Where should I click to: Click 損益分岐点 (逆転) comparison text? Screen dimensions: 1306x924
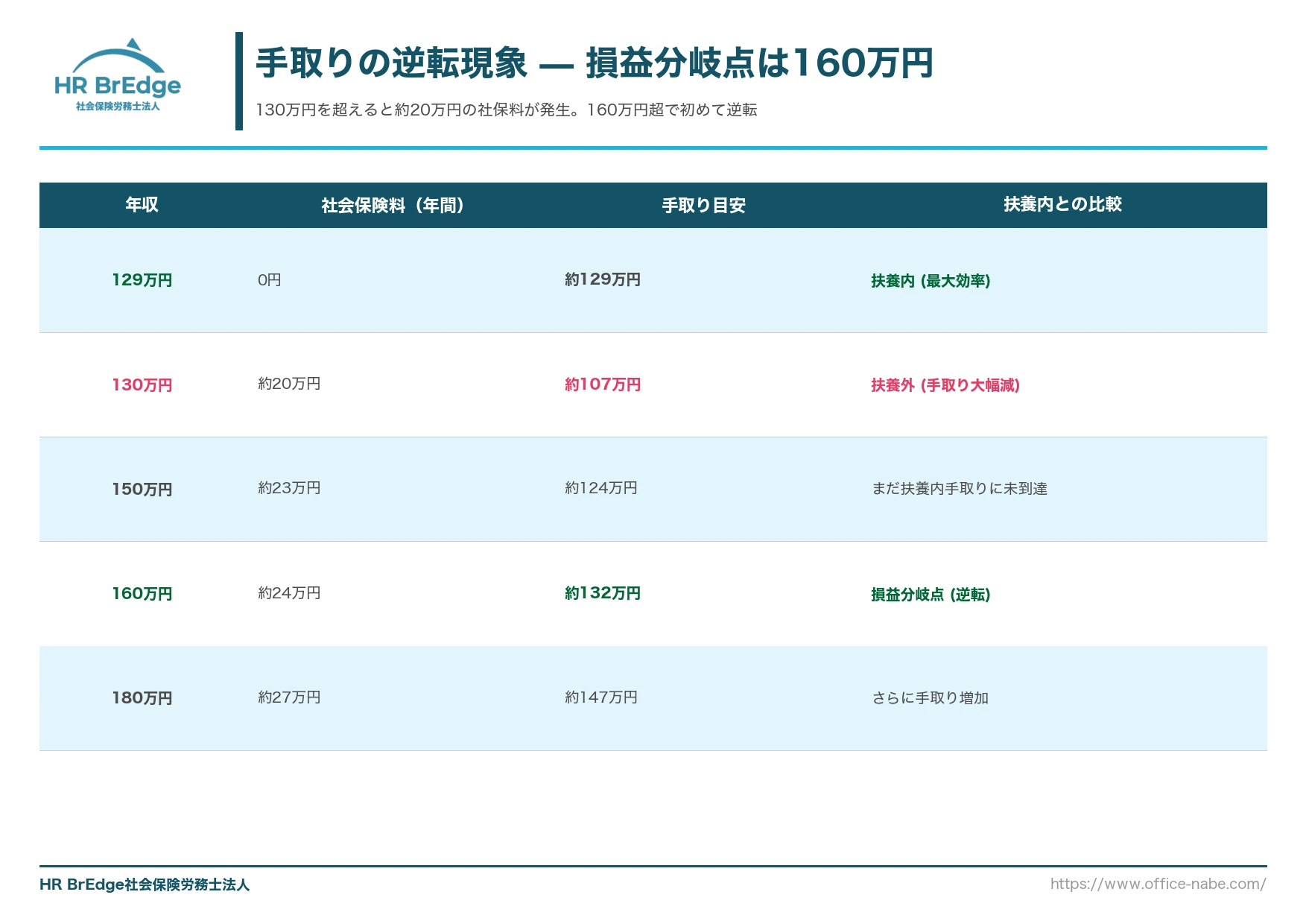coord(931,595)
